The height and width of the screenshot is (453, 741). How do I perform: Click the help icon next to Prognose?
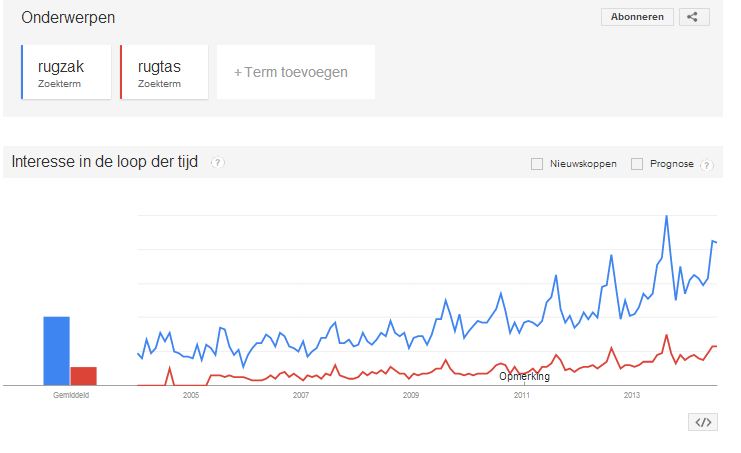coord(707,164)
